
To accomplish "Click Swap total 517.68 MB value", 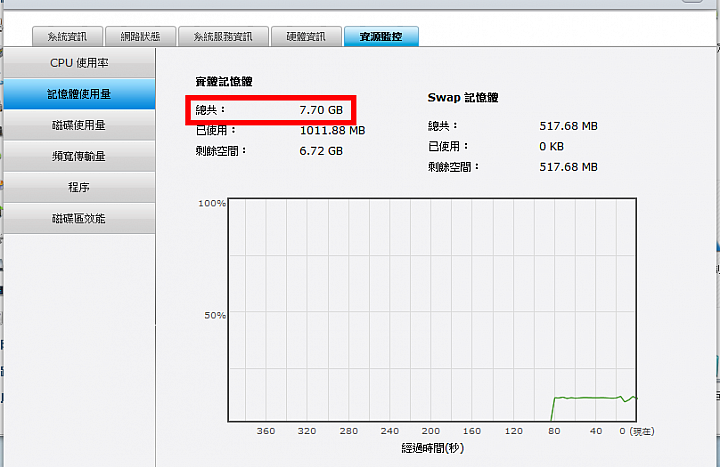I will [x=568, y=126].
